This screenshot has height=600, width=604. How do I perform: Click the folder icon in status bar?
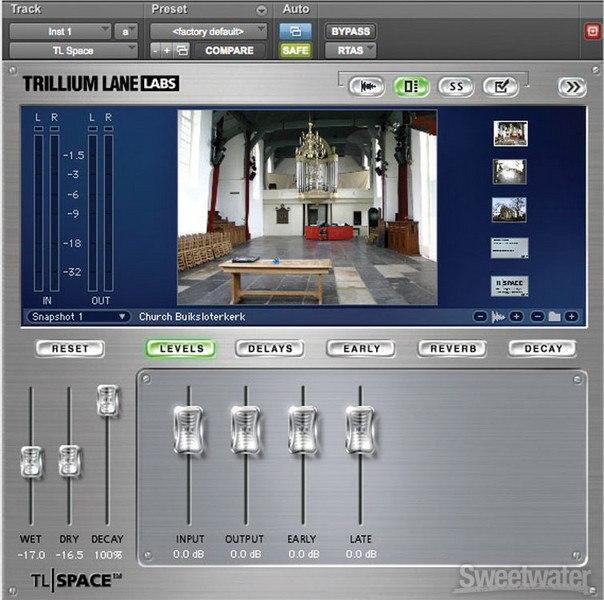[x=554, y=317]
